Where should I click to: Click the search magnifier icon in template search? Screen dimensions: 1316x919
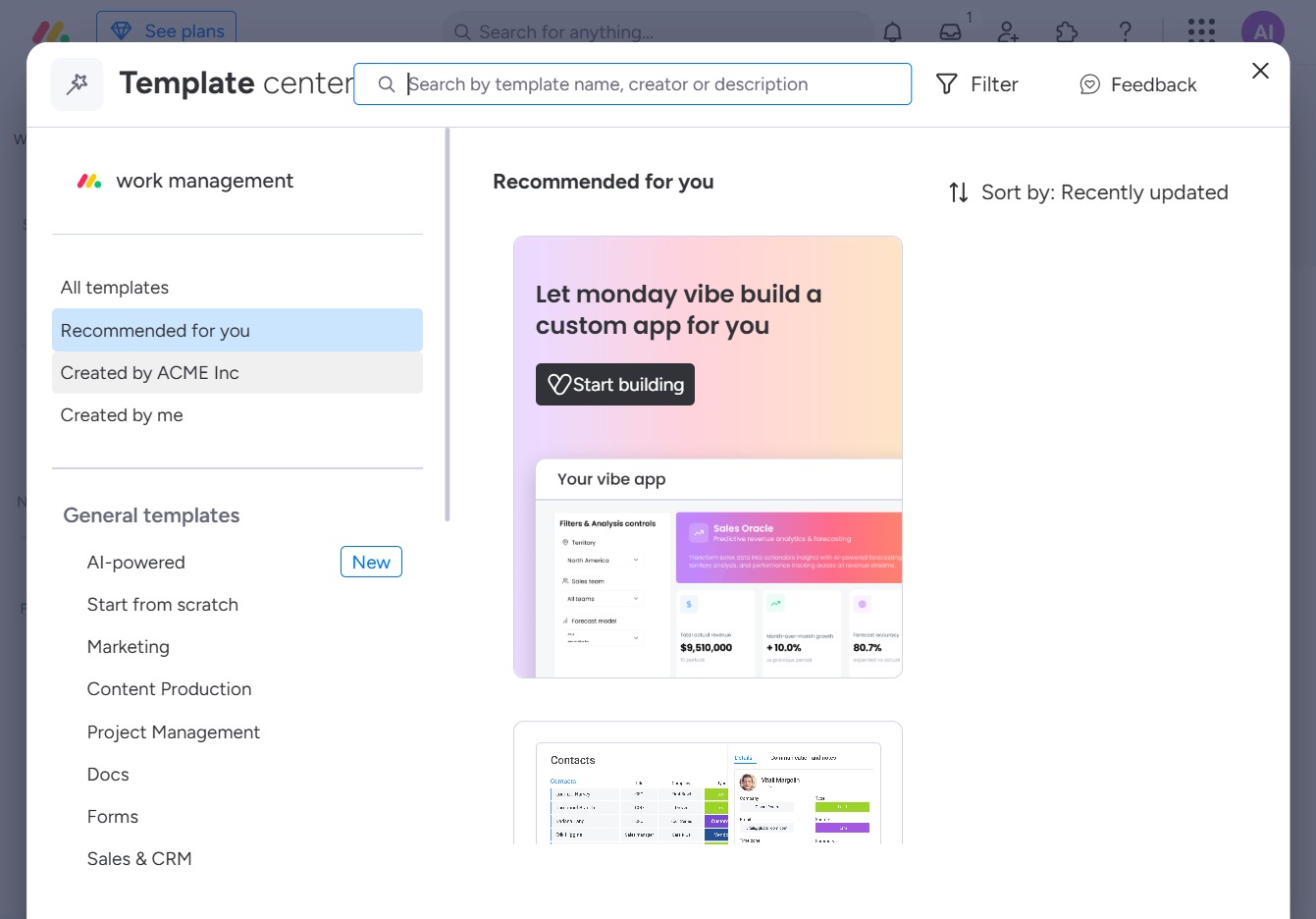[387, 84]
